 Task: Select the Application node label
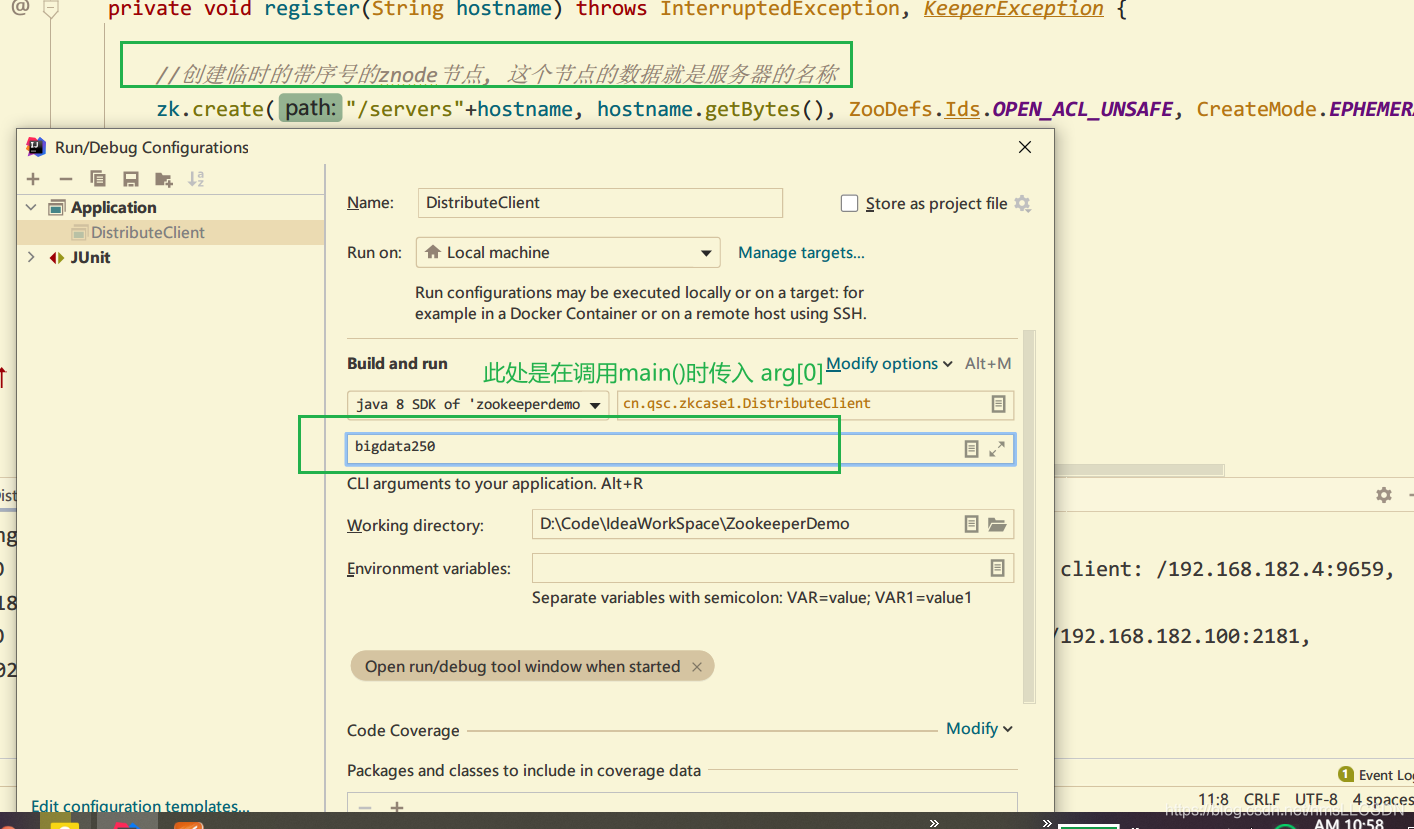pos(114,207)
